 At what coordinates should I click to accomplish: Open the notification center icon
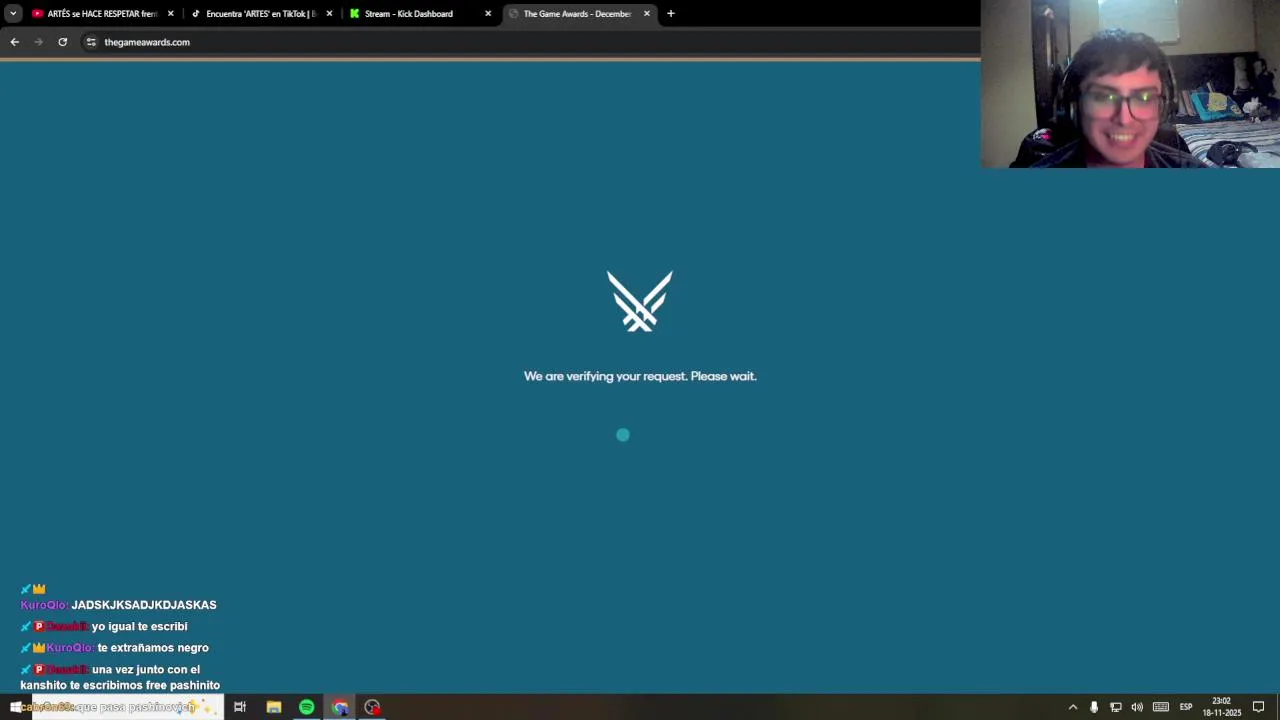1259,707
